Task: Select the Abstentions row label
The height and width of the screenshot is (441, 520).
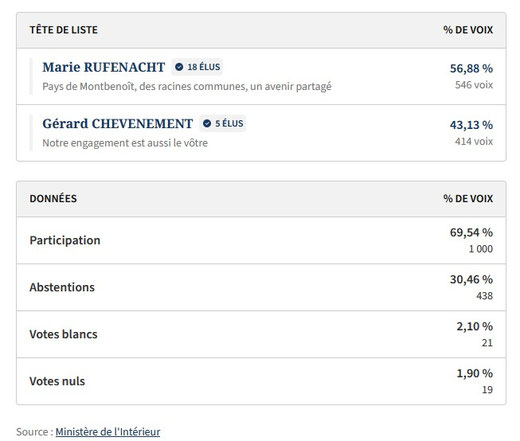Action: point(62,287)
